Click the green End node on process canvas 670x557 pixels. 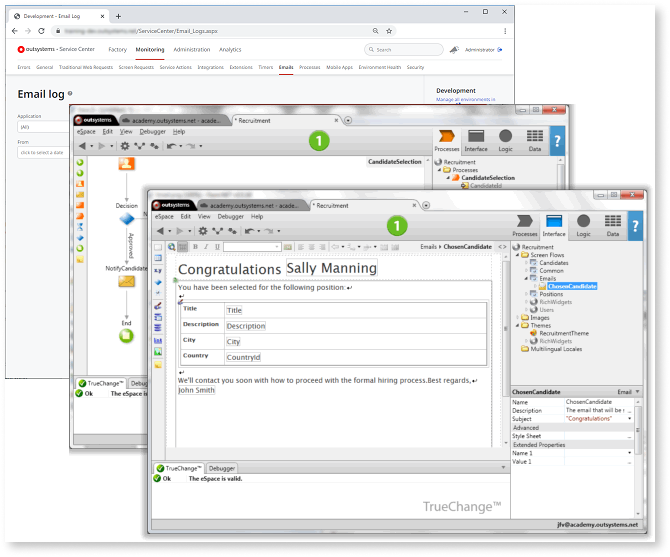(126, 336)
